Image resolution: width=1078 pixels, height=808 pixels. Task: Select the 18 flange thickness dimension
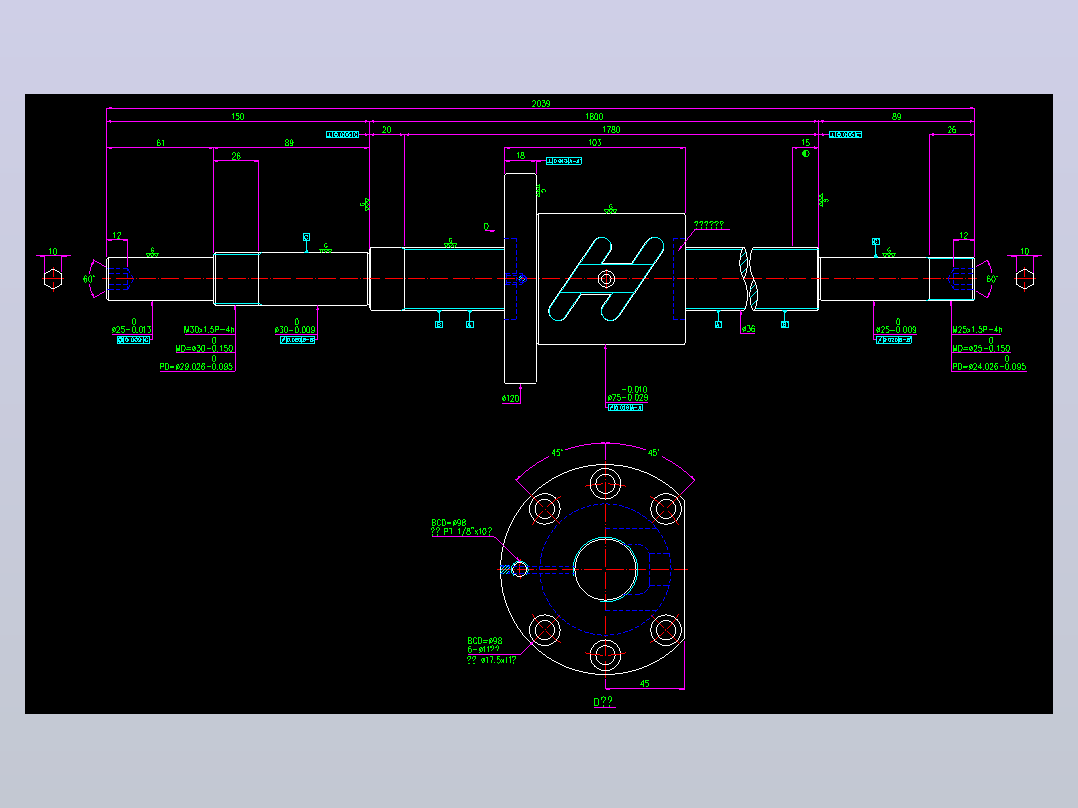tap(520, 156)
